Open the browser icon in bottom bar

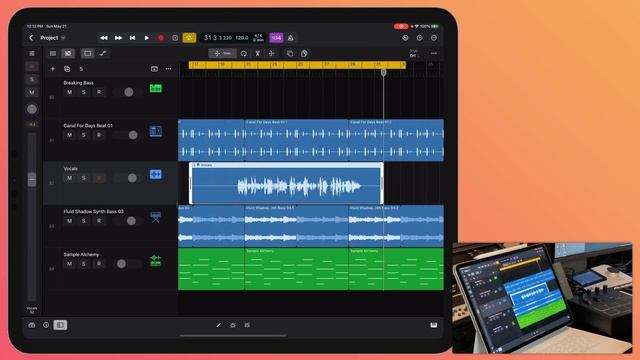point(32,325)
